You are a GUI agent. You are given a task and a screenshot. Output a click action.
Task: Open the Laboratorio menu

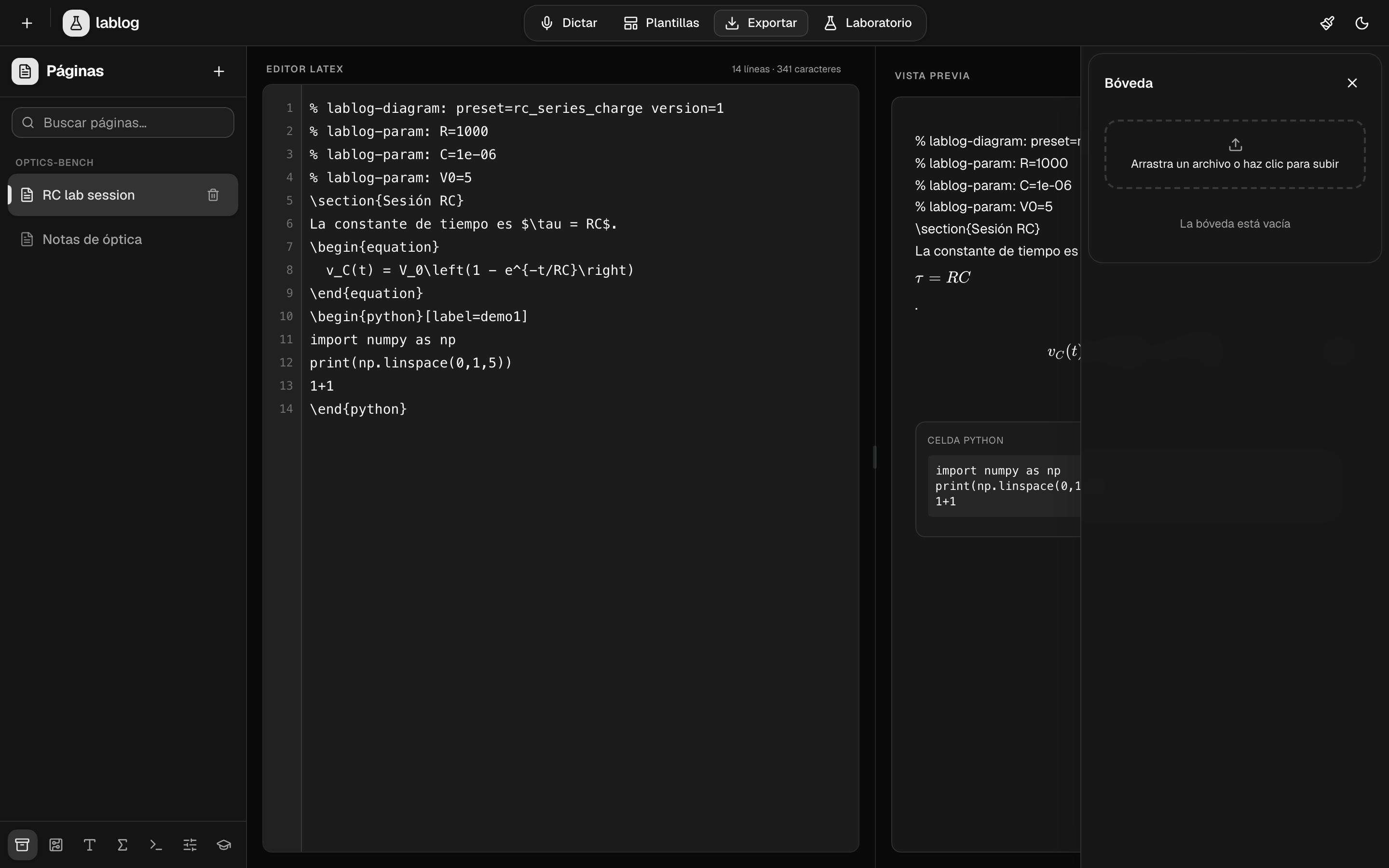pyautogui.click(x=867, y=23)
